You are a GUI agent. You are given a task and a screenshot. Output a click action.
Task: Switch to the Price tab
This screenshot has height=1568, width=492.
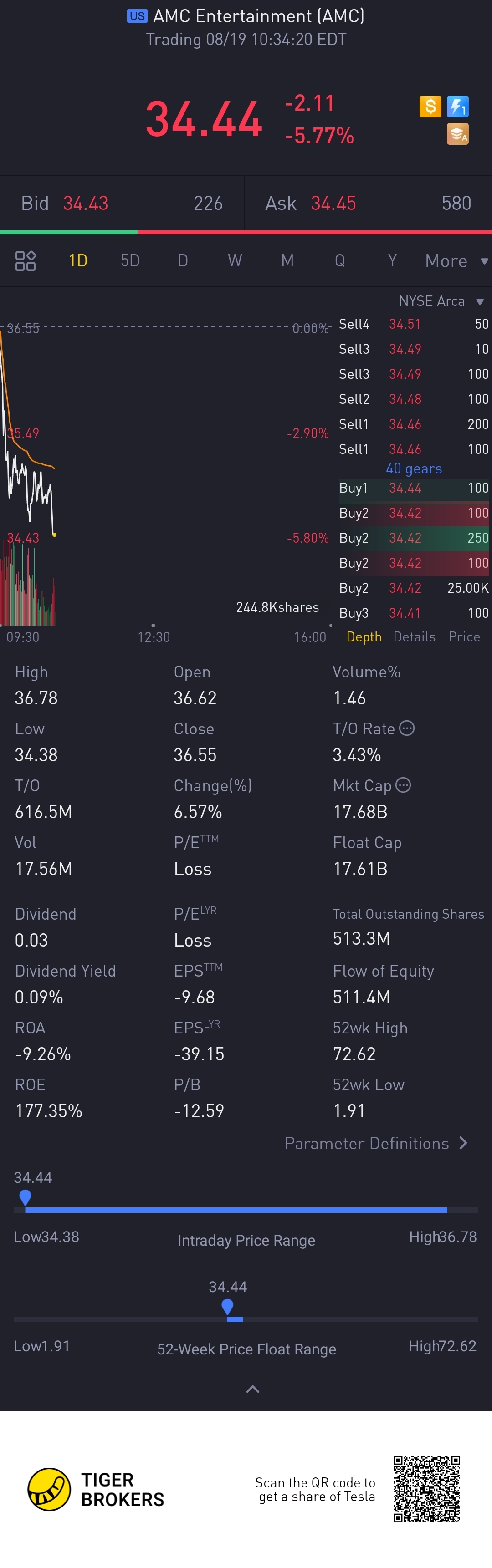pos(464,636)
